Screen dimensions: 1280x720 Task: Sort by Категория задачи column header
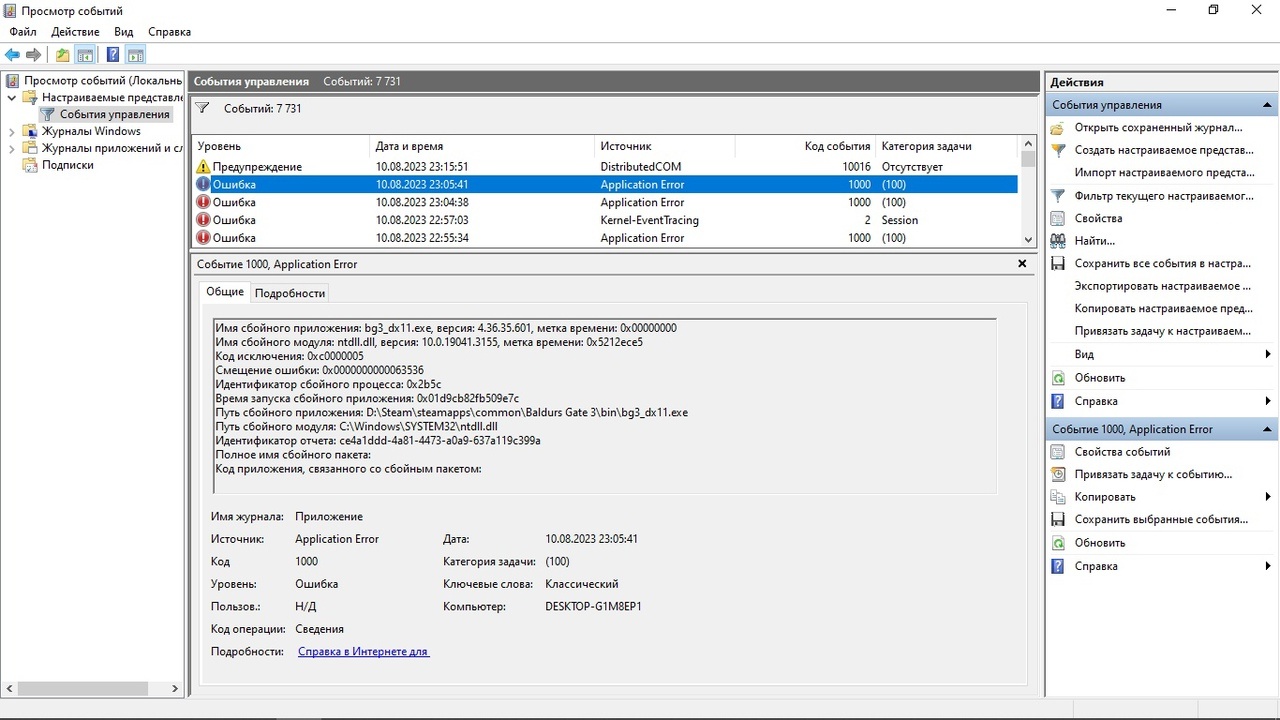coord(947,146)
